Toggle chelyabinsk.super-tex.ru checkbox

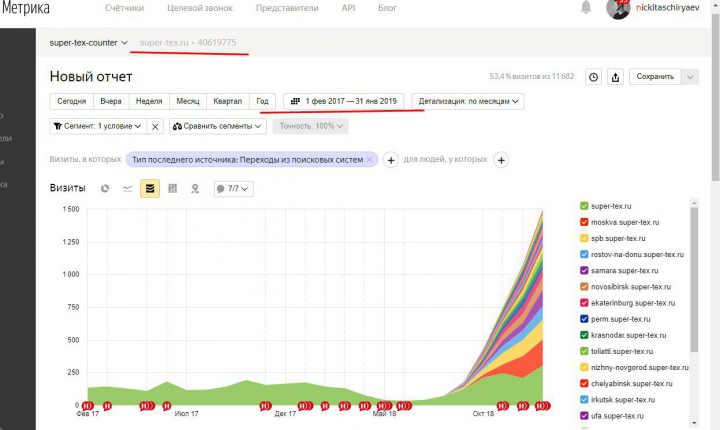click(x=584, y=383)
